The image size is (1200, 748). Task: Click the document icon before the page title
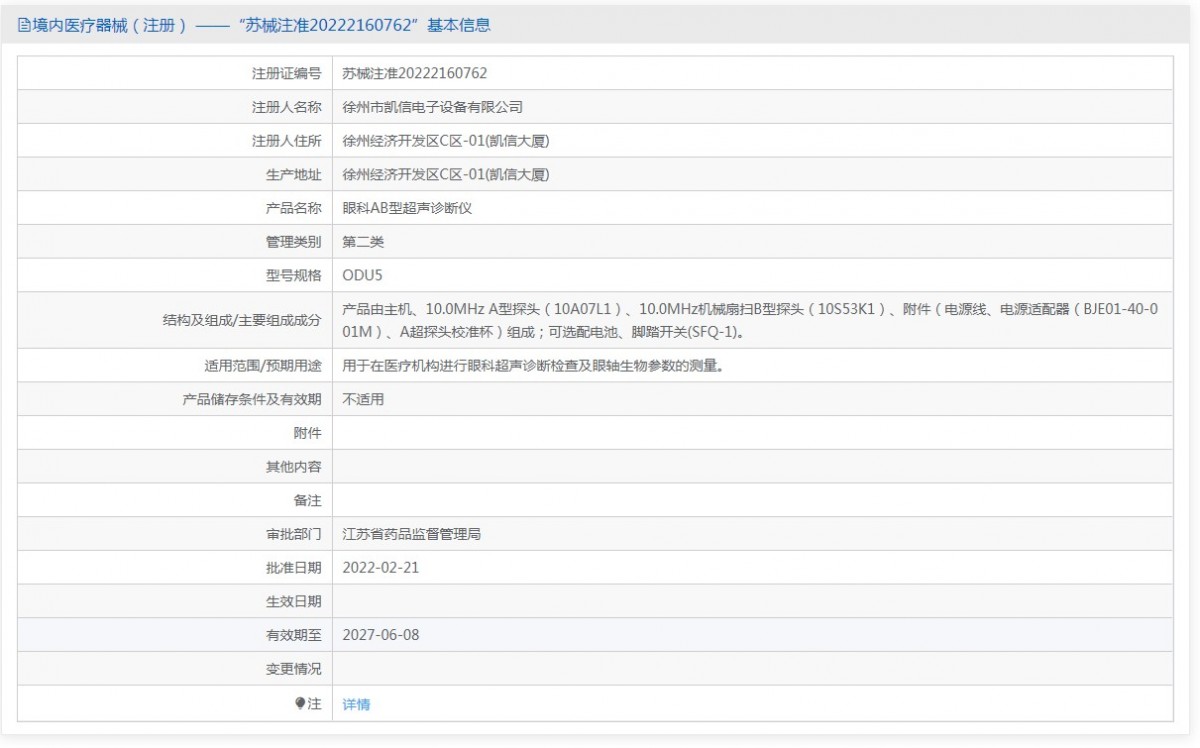coord(24,26)
